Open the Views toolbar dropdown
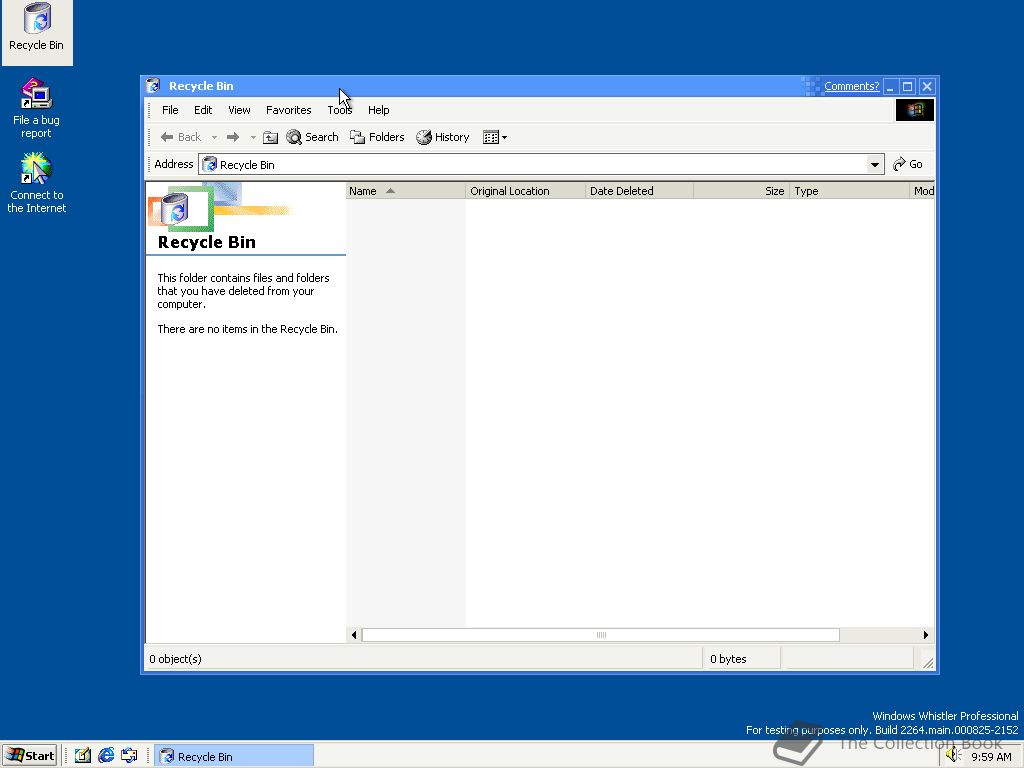1024x768 pixels. click(494, 137)
